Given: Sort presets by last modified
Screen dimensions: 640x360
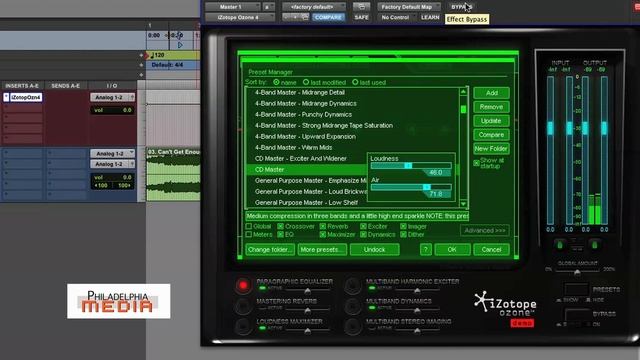Looking at the screenshot, I should 306,82.
